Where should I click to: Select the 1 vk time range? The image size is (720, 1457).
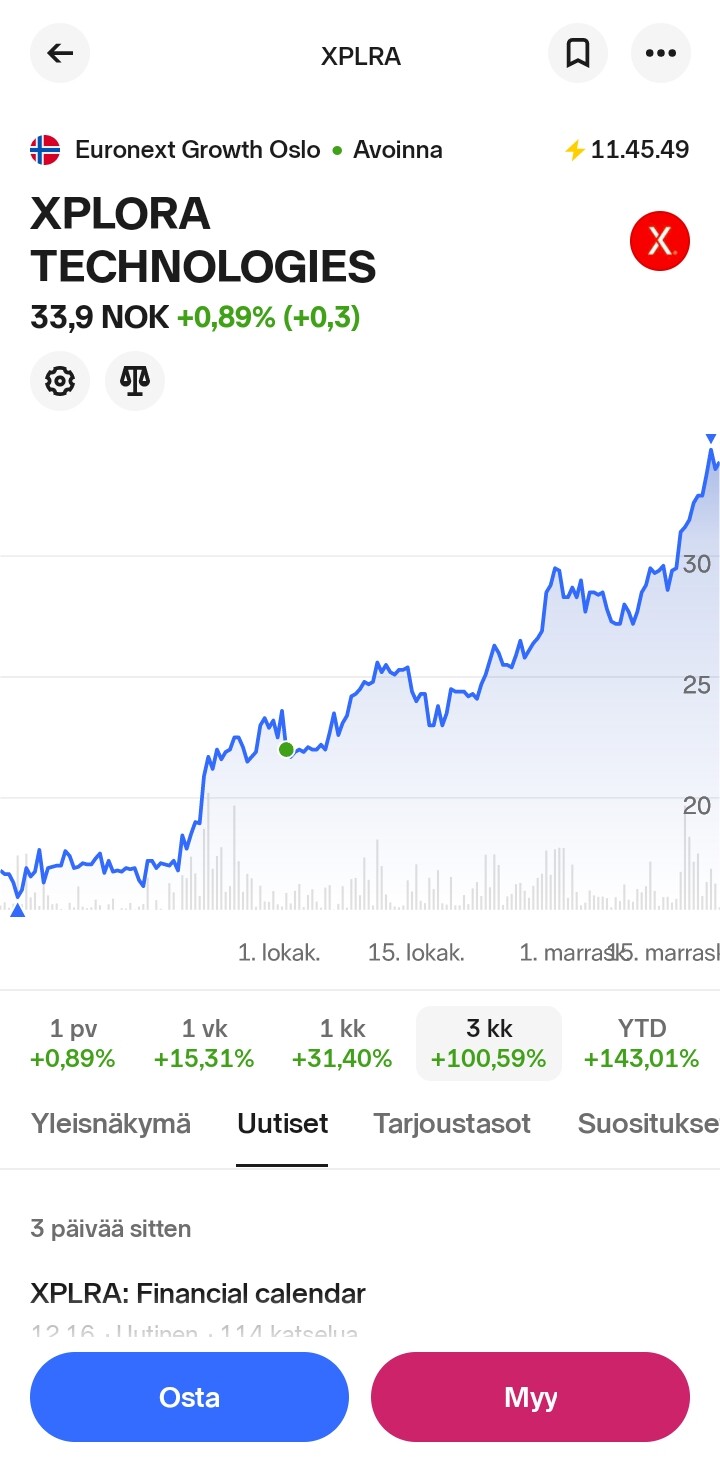tap(204, 1043)
